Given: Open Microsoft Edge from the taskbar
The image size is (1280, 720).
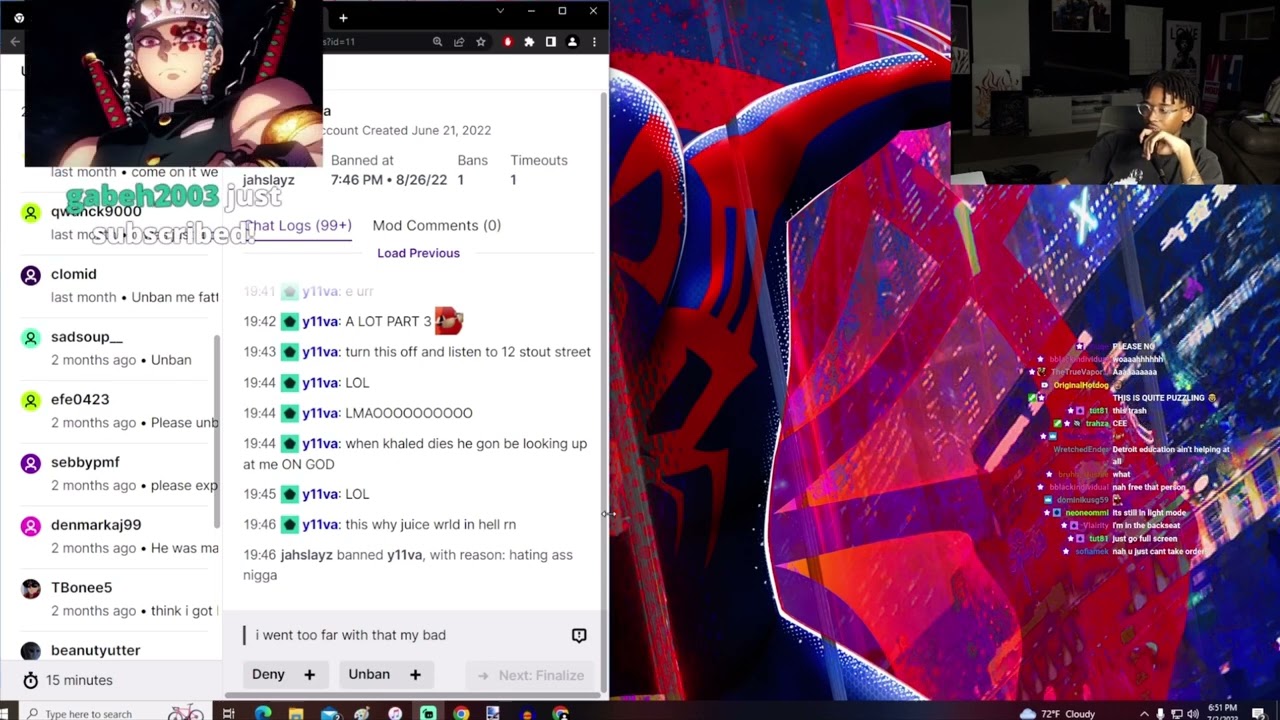Looking at the screenshot, I should point(263,713).
